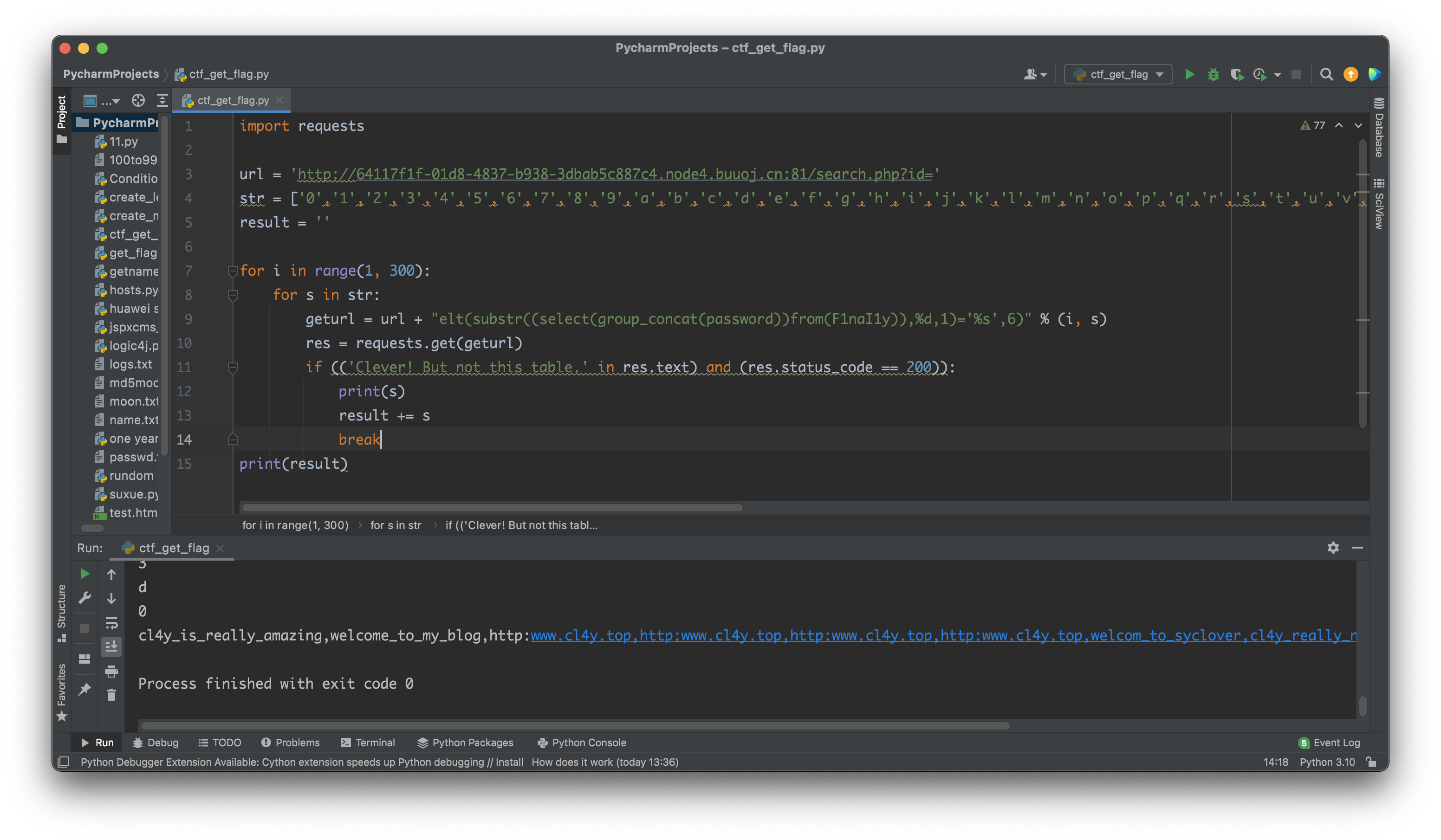Rerun ctf_get_flag in Run panel

point(84,574)
